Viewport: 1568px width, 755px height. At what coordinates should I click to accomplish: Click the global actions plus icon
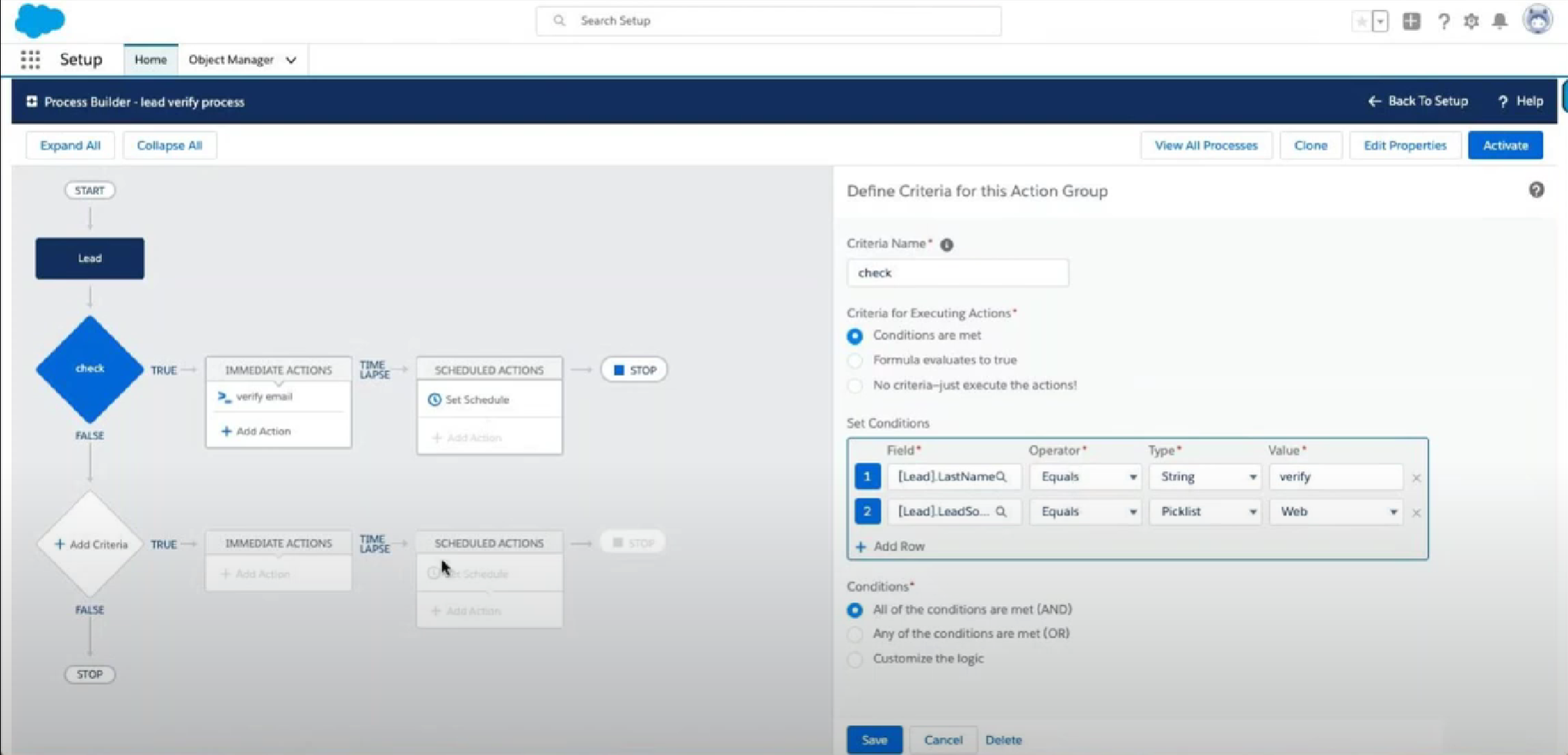[1411, 21]
